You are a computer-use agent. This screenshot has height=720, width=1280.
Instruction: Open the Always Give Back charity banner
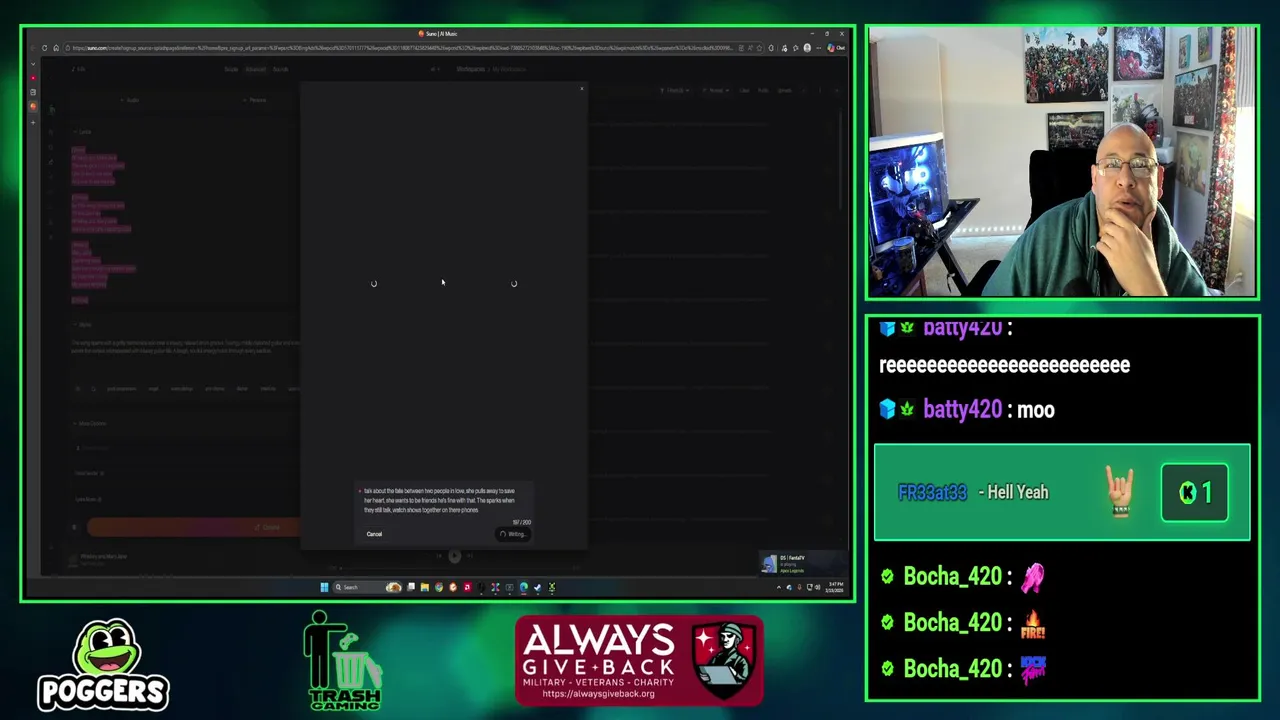click(x=639, y=661)
